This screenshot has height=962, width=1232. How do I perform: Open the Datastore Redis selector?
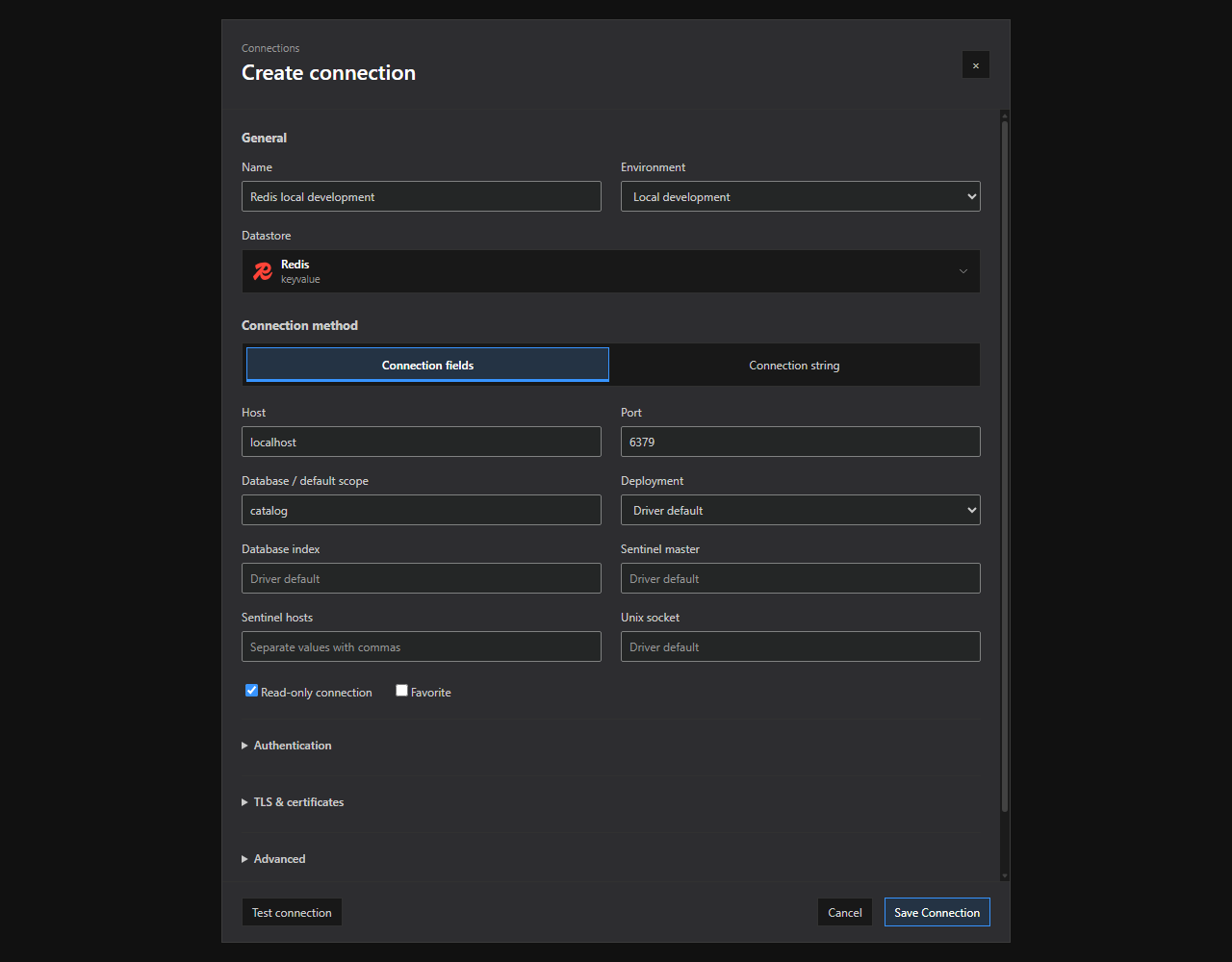(x=611, y=271)
